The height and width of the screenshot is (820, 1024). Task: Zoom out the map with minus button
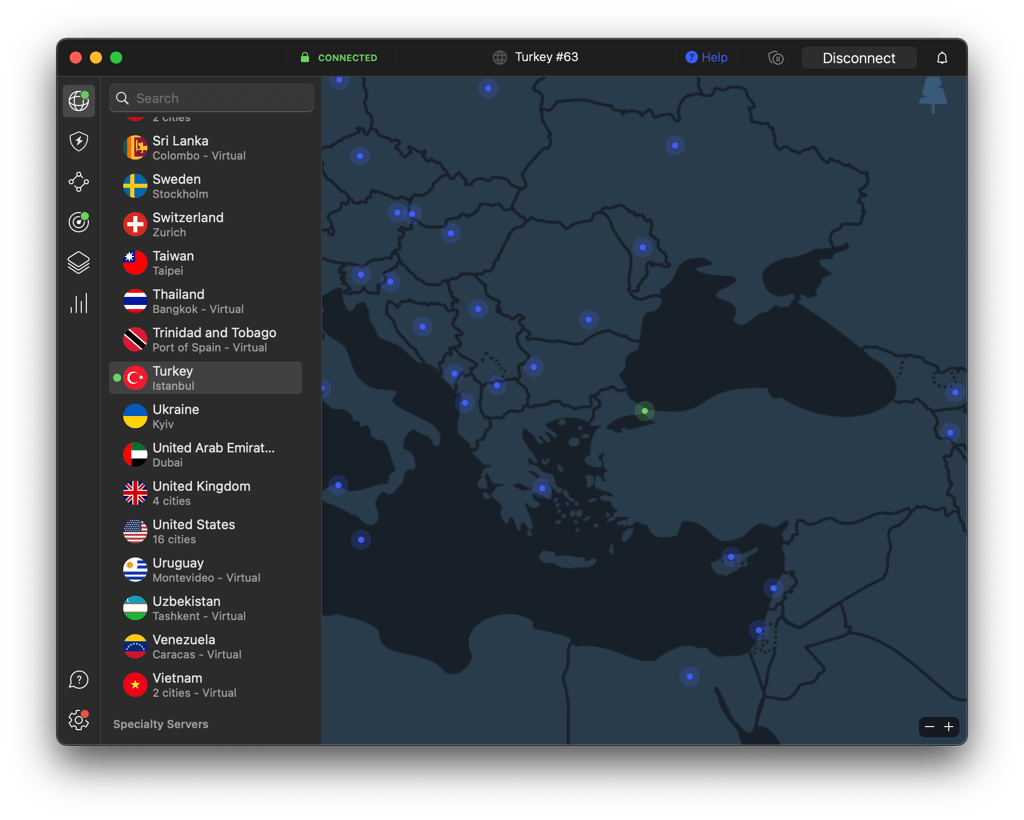(929, 726)
